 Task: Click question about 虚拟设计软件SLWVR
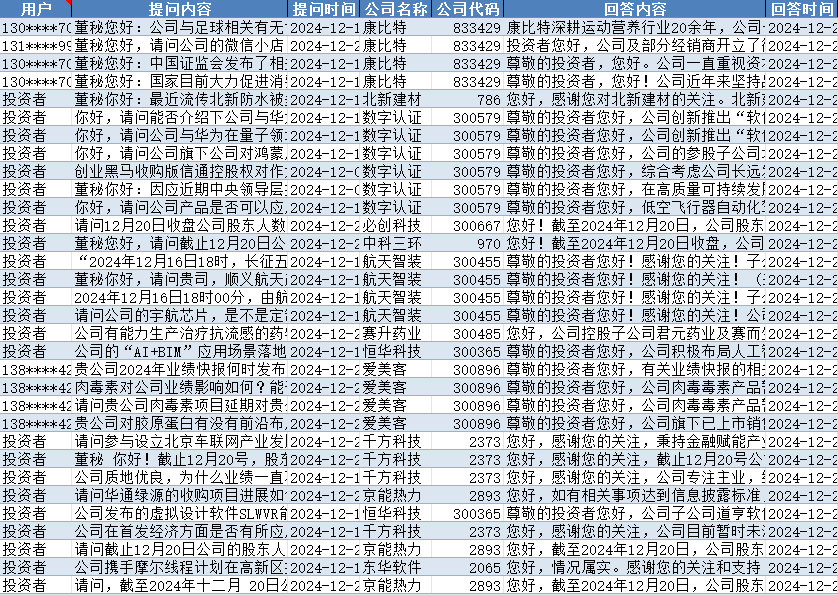(x=180, y=513)
